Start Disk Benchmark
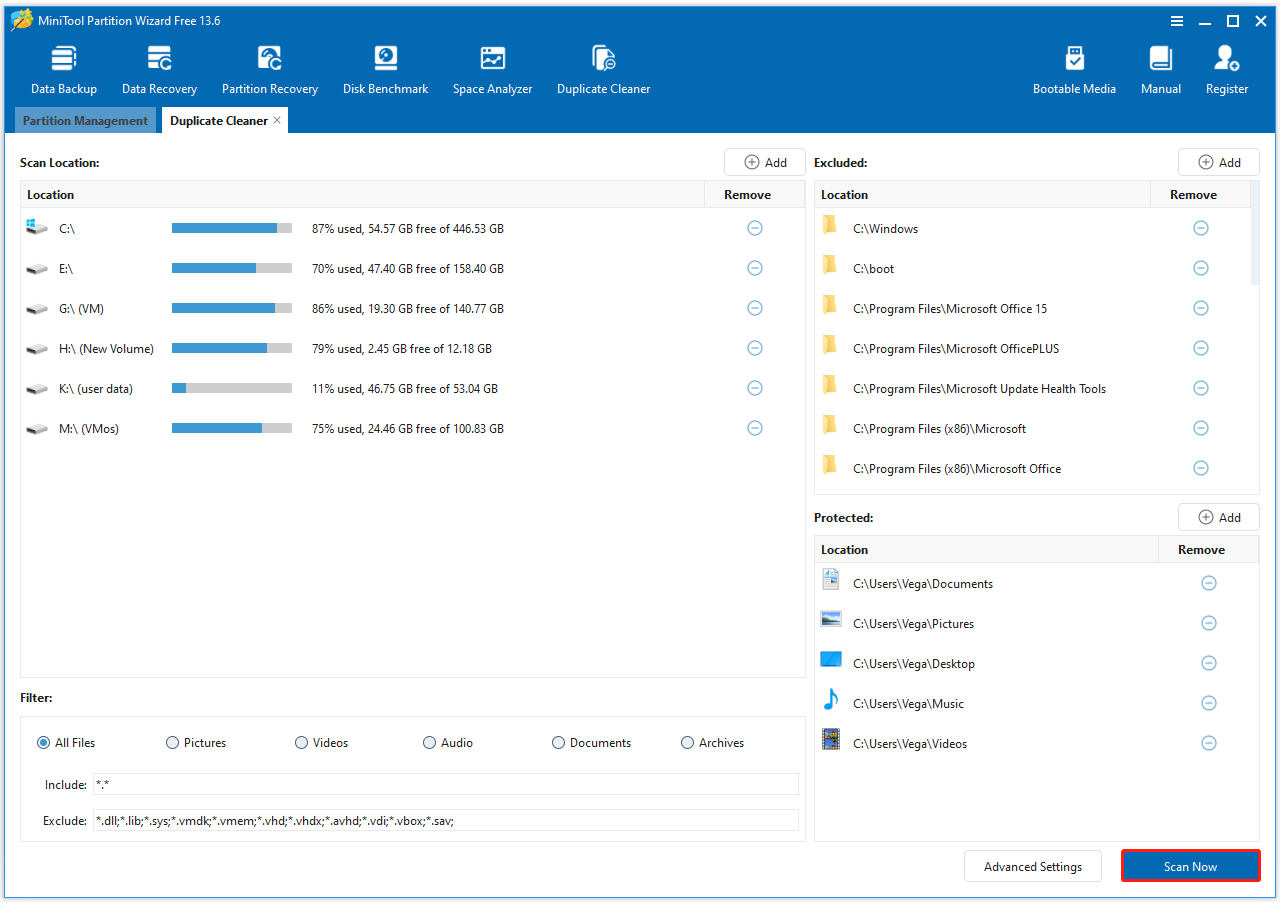Viewport: 1281px width, 903px height. point(384,65)
